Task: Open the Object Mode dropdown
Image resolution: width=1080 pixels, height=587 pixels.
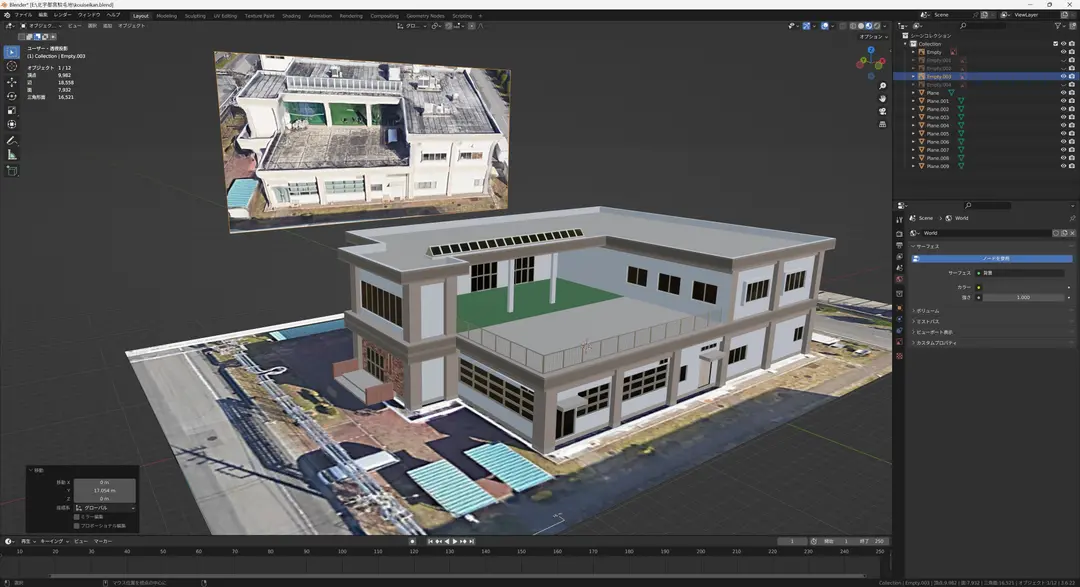Action: [41, 25]
